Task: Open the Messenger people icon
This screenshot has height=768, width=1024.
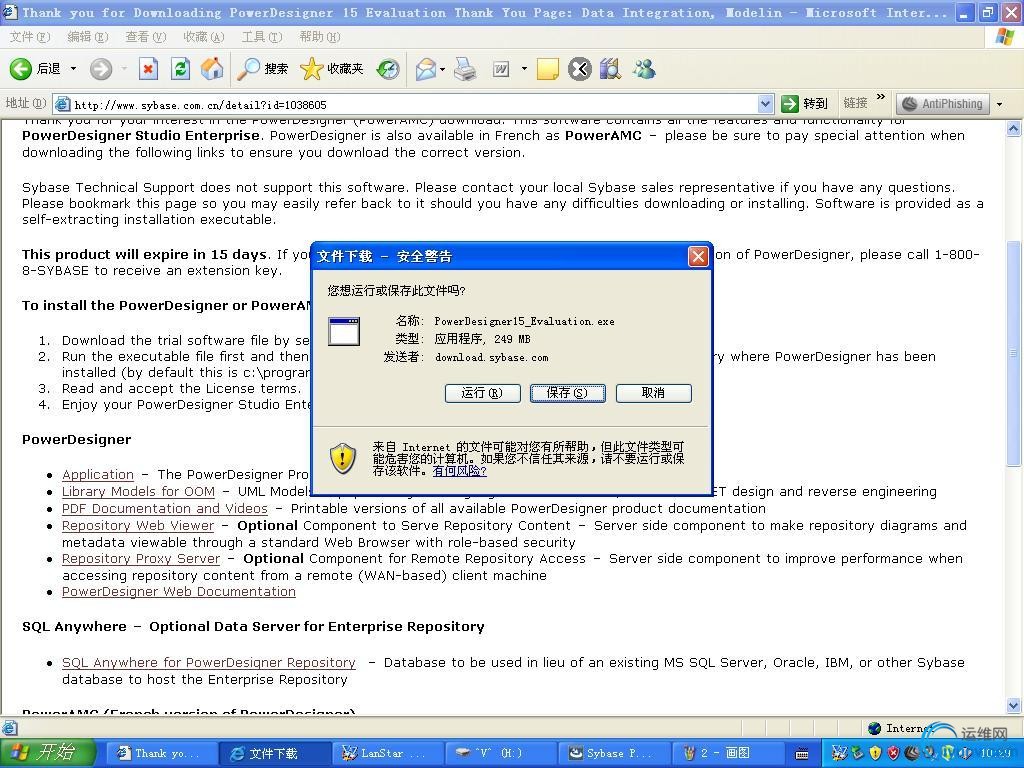Action: click(x=644, y=69)
